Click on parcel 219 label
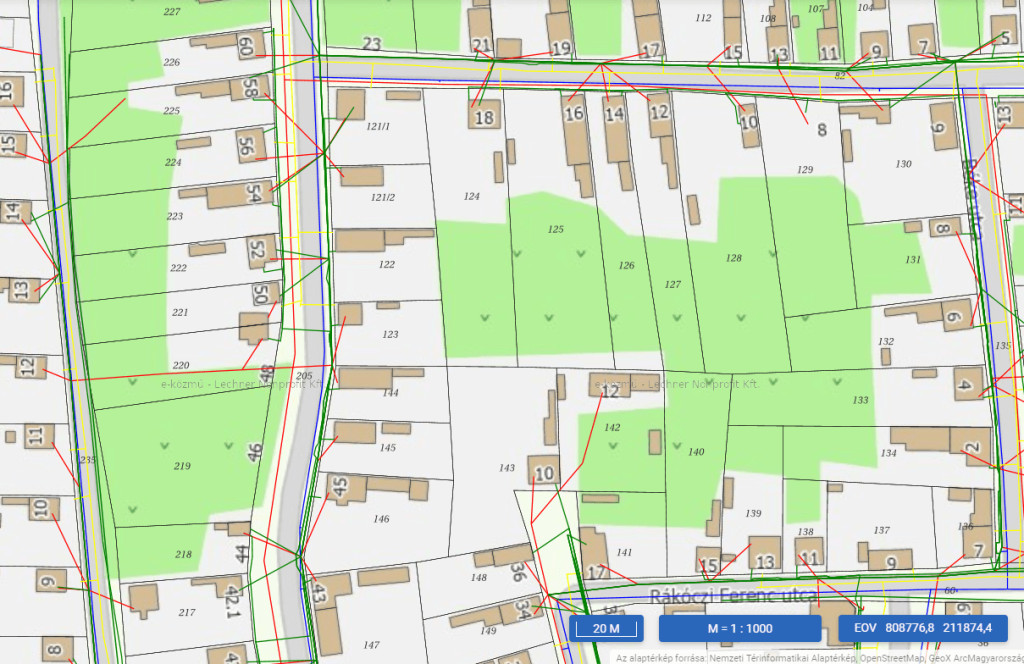The width and height of the screenshot is (1024, 664). point(182,466)
